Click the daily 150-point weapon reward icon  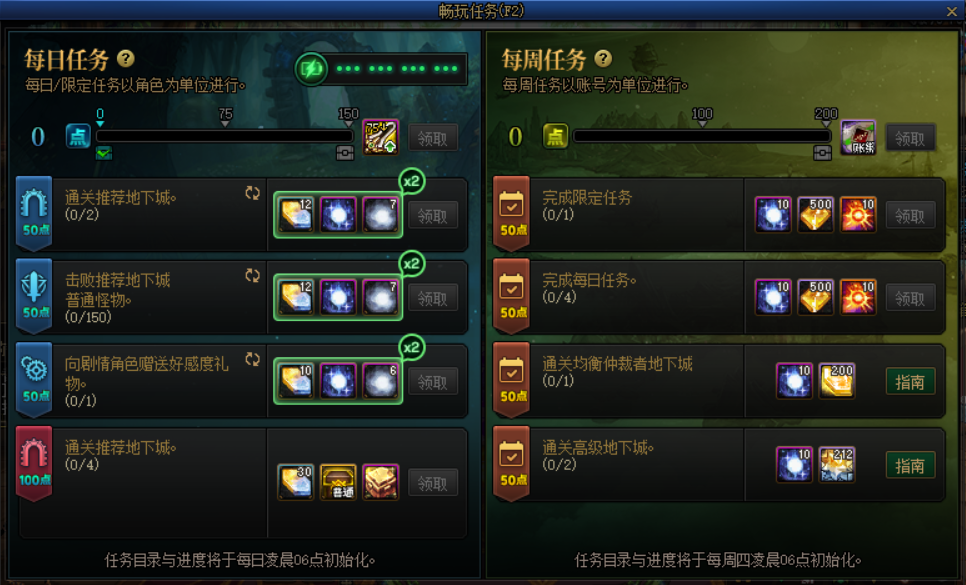380,137
